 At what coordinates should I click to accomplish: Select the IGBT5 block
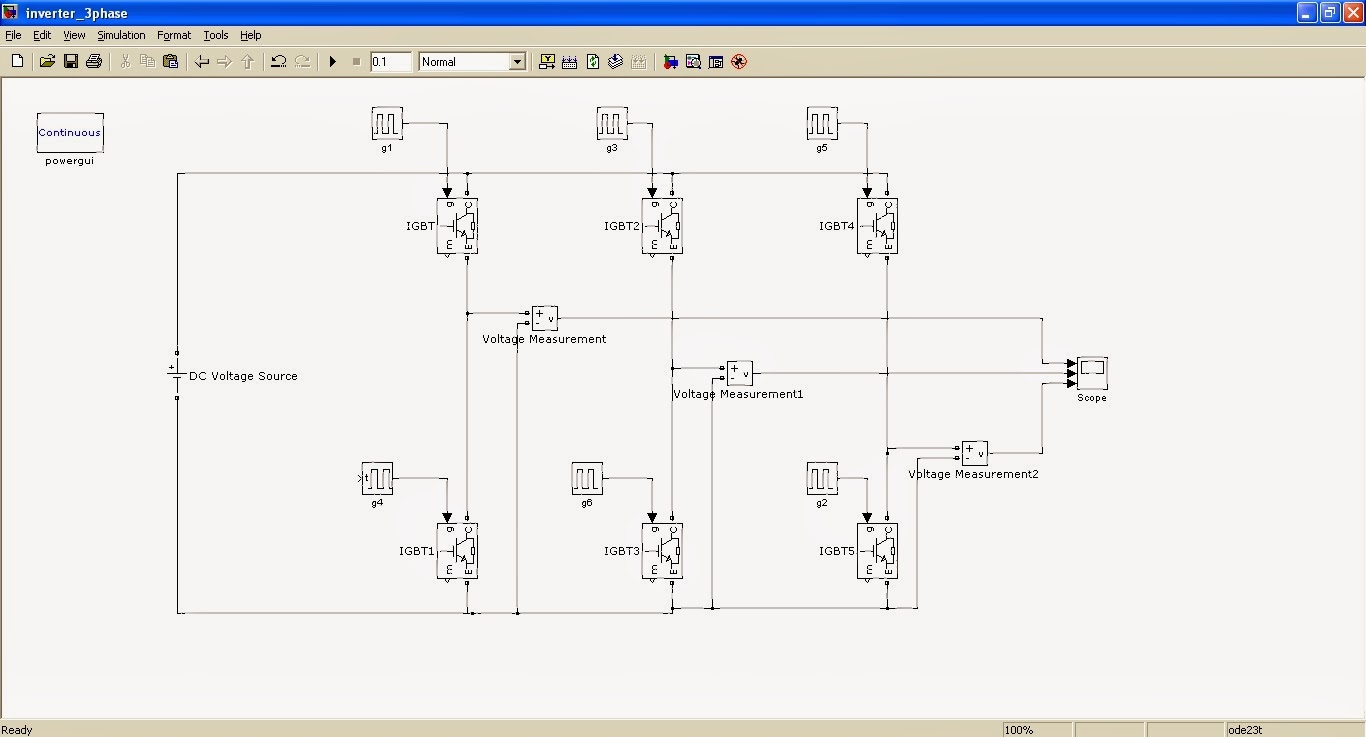tap(877, 551)
